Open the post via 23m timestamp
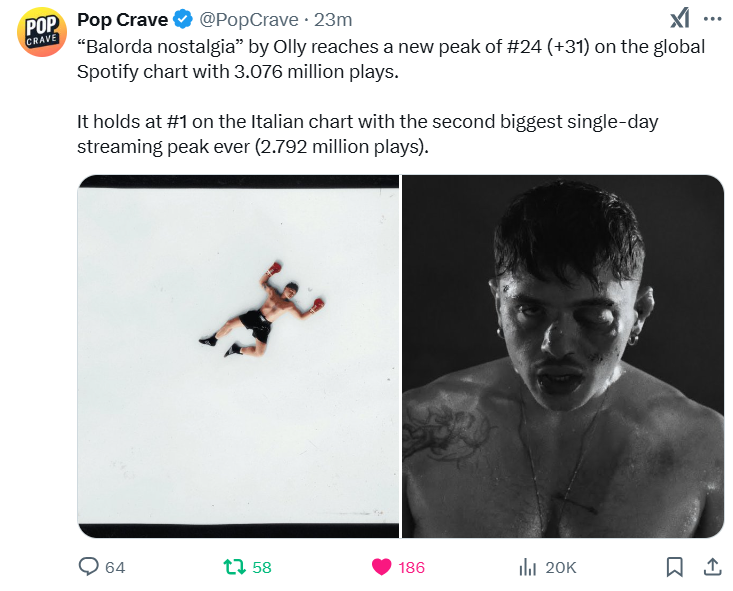 coord(333,19)
